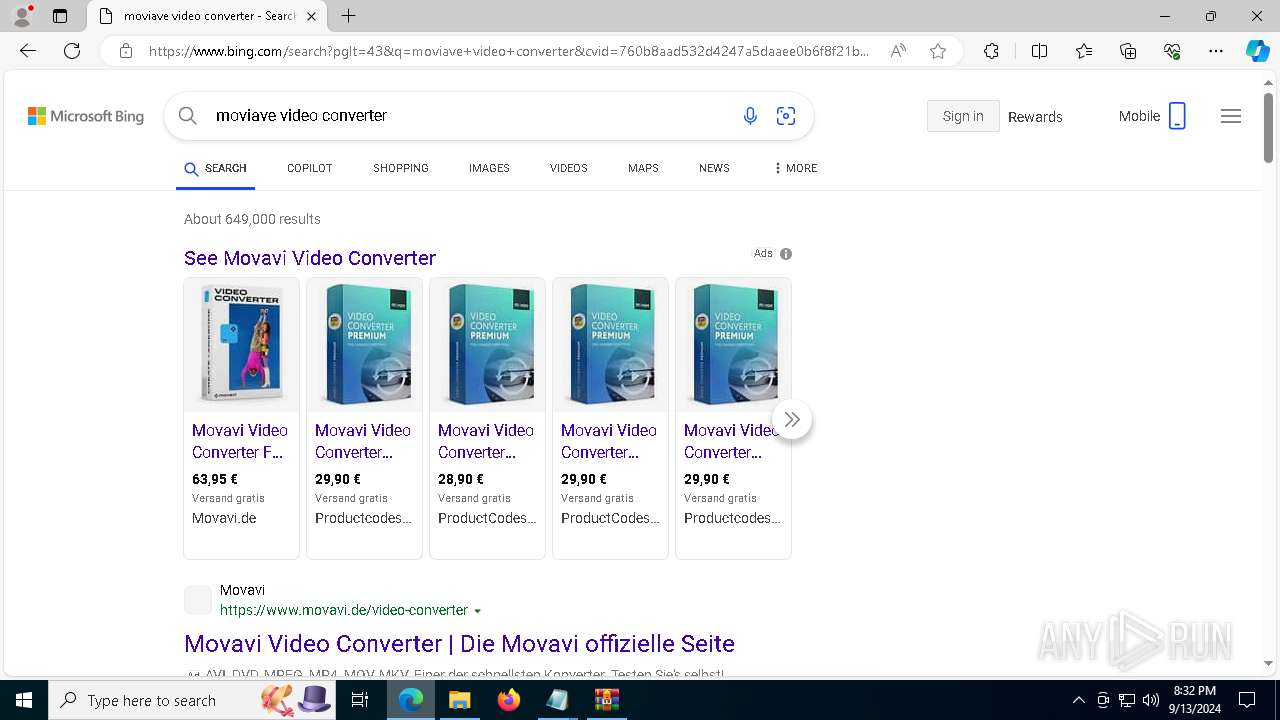
Task: Expand the MORE tab dropdown
Action: pyautogui.click(x=795, y=168)
